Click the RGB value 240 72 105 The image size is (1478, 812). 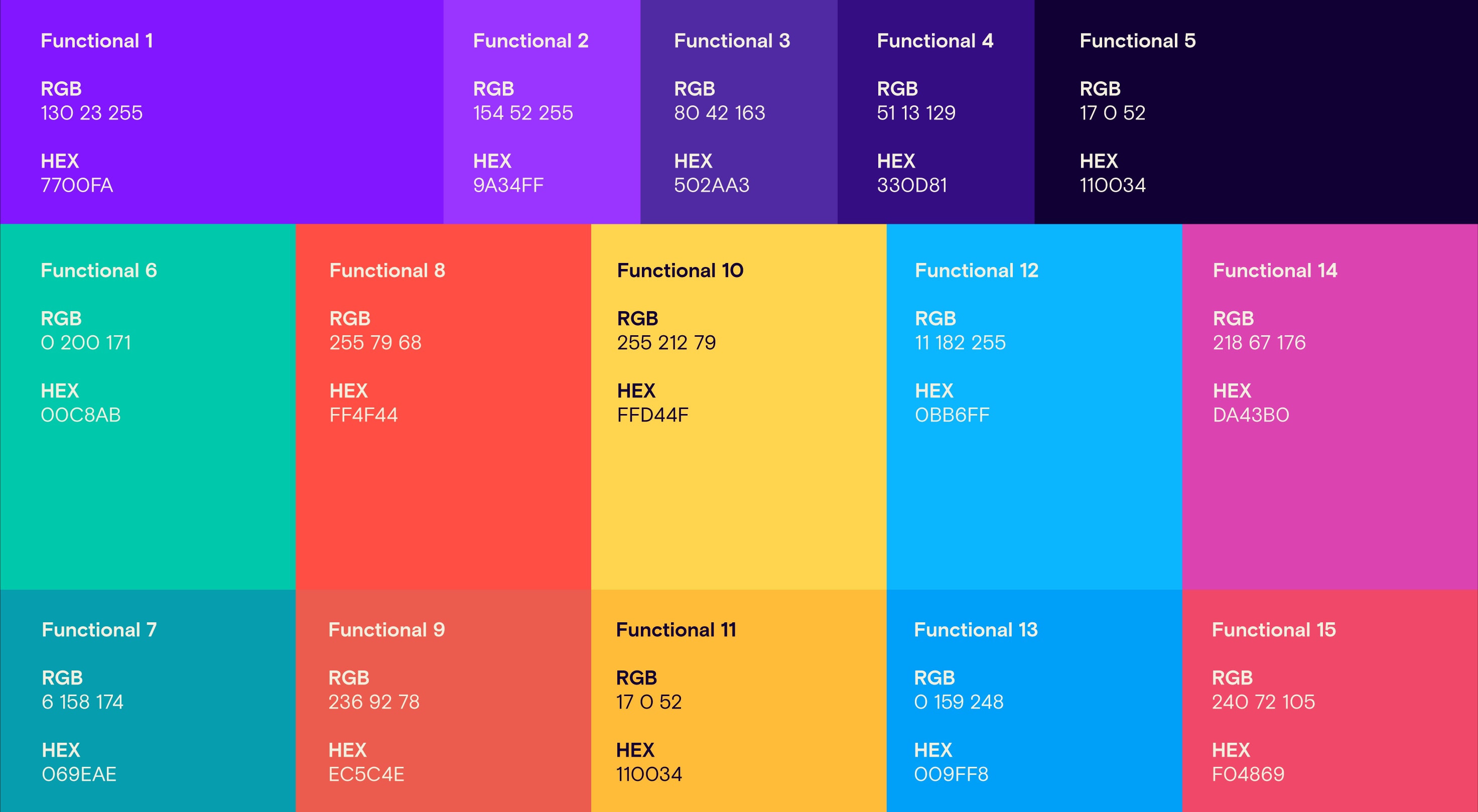click(x=1263, y=702)
